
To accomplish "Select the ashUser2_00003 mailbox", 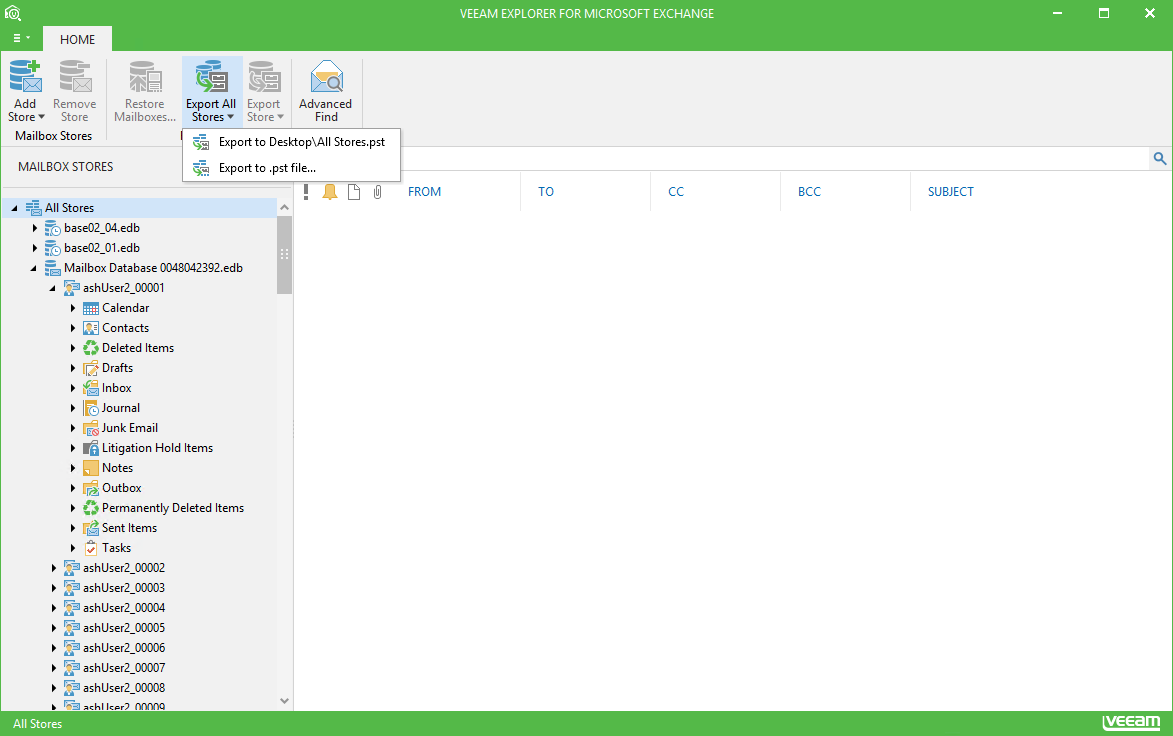I will [x=124, y=588].
